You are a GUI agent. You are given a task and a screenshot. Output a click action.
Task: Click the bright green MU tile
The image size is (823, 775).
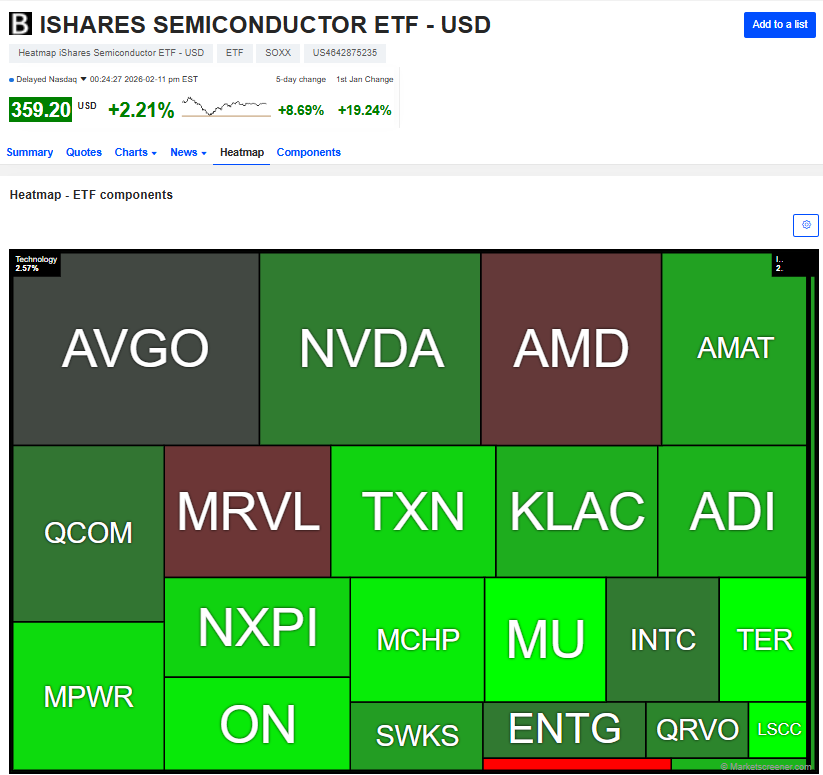[x=545, y=639]
